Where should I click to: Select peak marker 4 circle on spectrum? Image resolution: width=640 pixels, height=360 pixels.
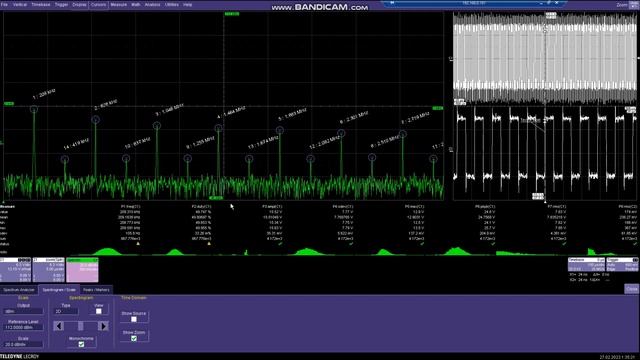click(218, 129)
